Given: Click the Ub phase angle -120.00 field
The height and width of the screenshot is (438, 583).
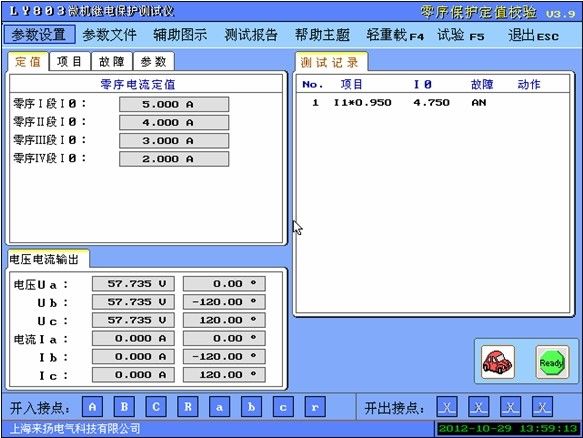Looking at the screenshot, I should point(224,302).
